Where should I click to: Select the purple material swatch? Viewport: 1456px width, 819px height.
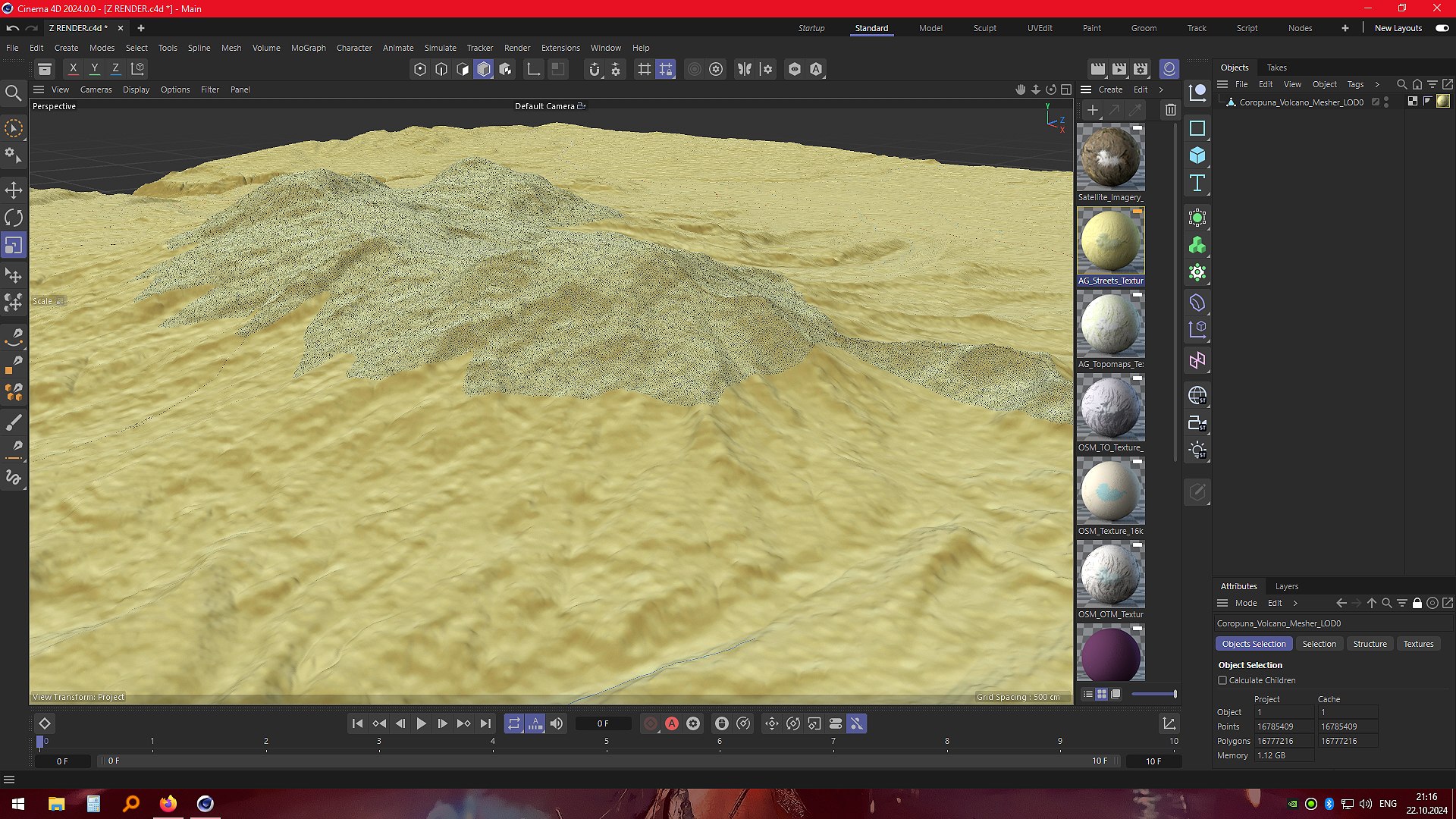point(1110,653)
